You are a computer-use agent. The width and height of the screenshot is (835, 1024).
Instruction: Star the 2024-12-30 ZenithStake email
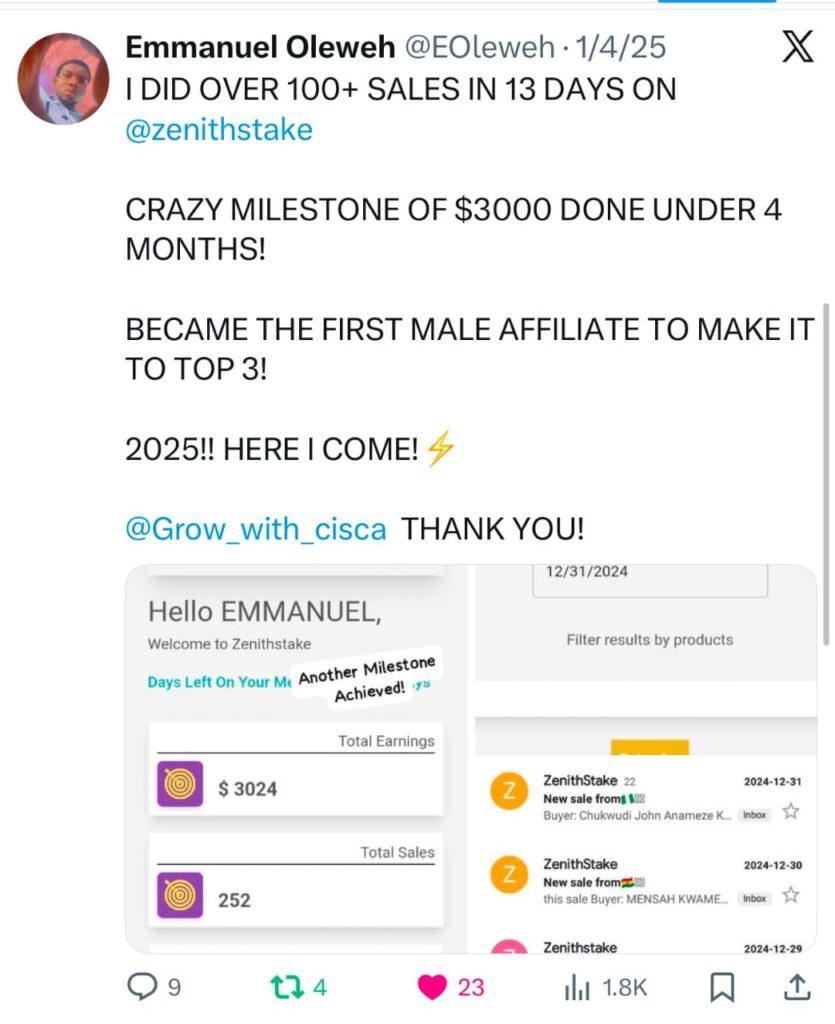pos(791,894)
